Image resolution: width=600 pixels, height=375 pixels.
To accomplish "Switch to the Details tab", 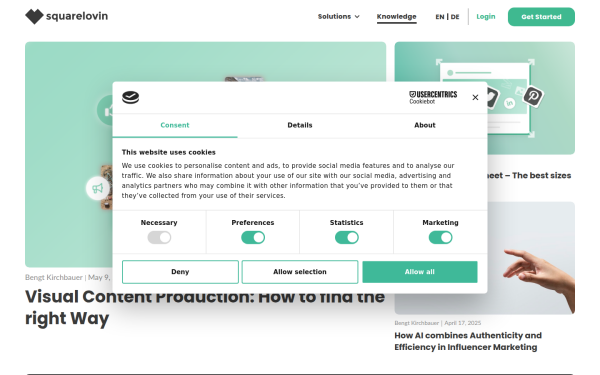I will point(300,126).
